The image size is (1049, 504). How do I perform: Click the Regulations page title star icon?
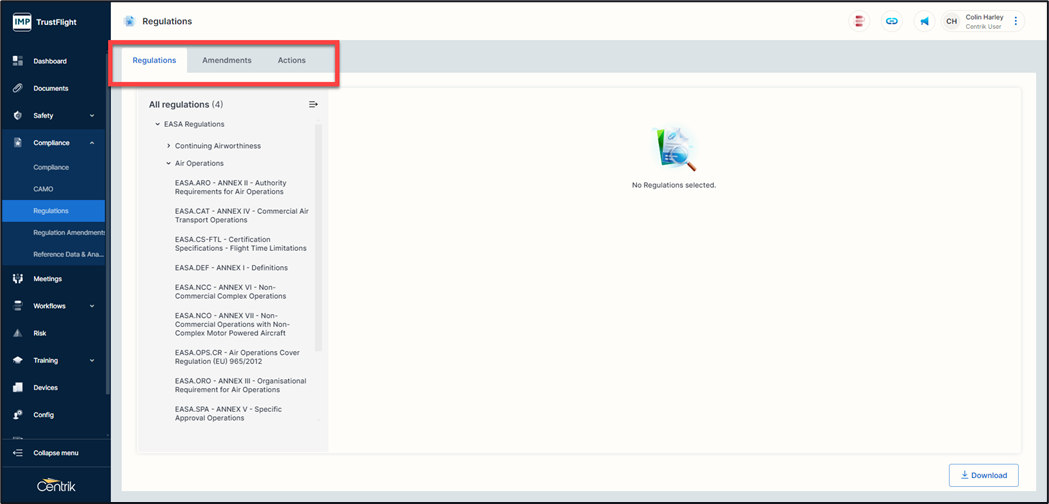[x=129, y=21]
